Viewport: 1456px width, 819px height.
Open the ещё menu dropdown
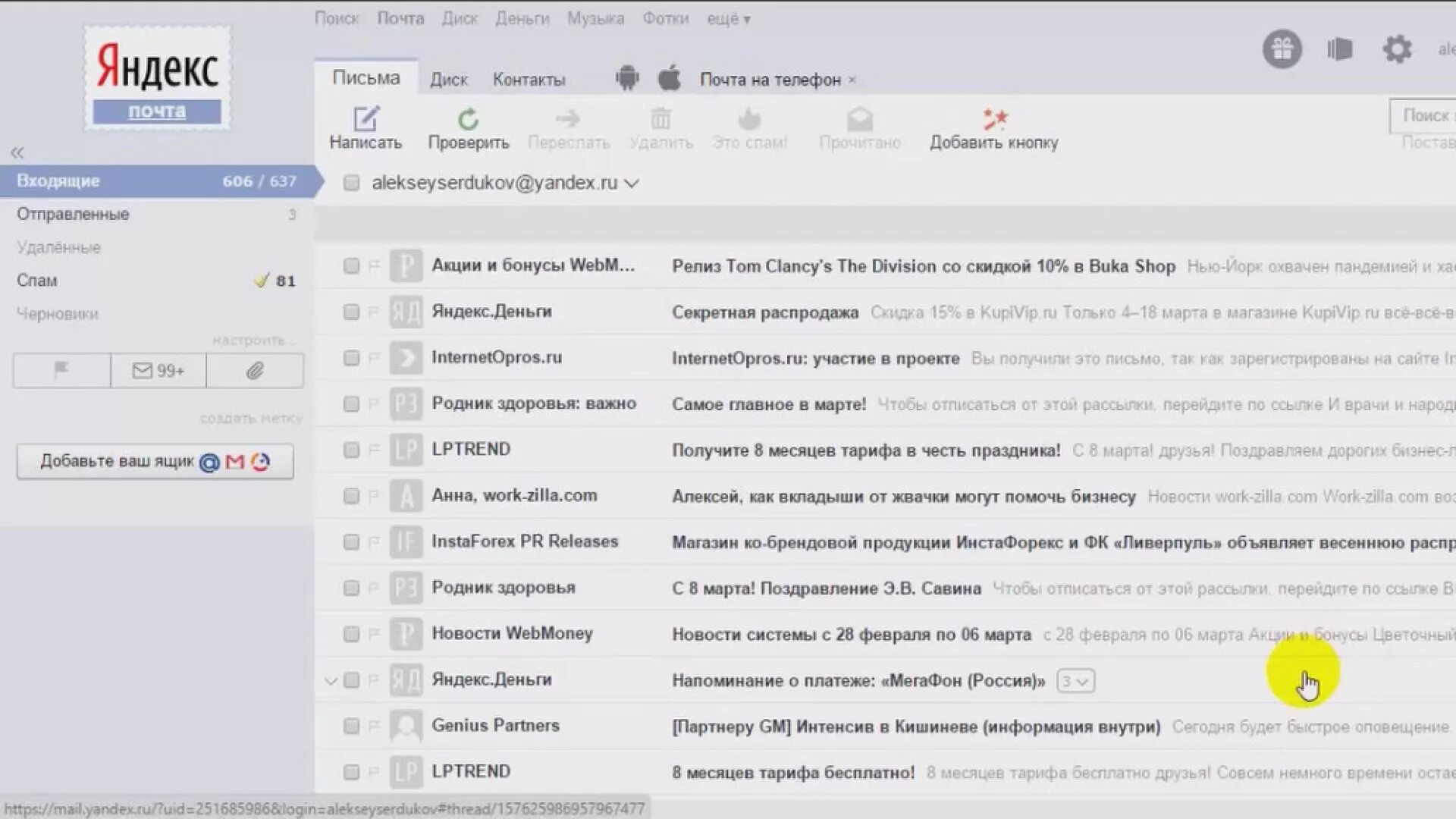(728, 19)
